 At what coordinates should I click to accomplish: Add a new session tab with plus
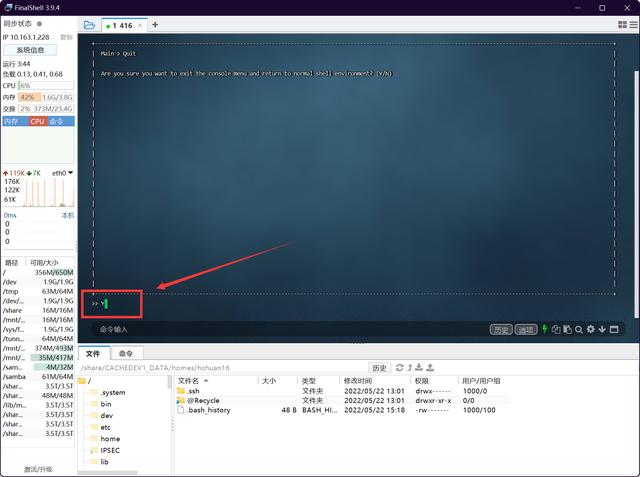(155, 25)
